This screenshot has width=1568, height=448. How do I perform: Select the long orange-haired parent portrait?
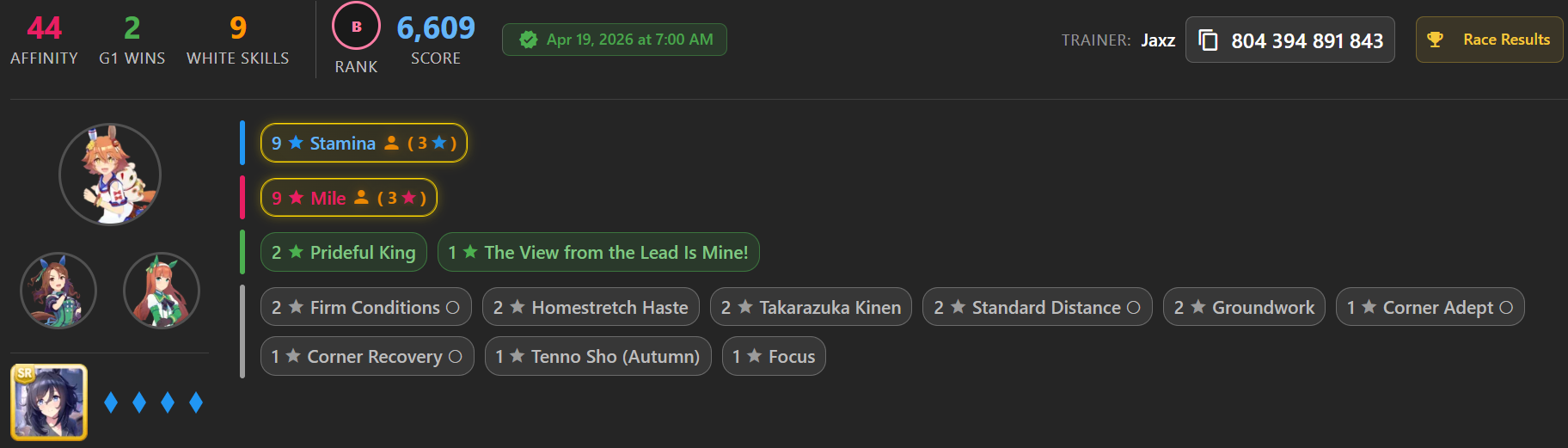[x=162, y=291]
